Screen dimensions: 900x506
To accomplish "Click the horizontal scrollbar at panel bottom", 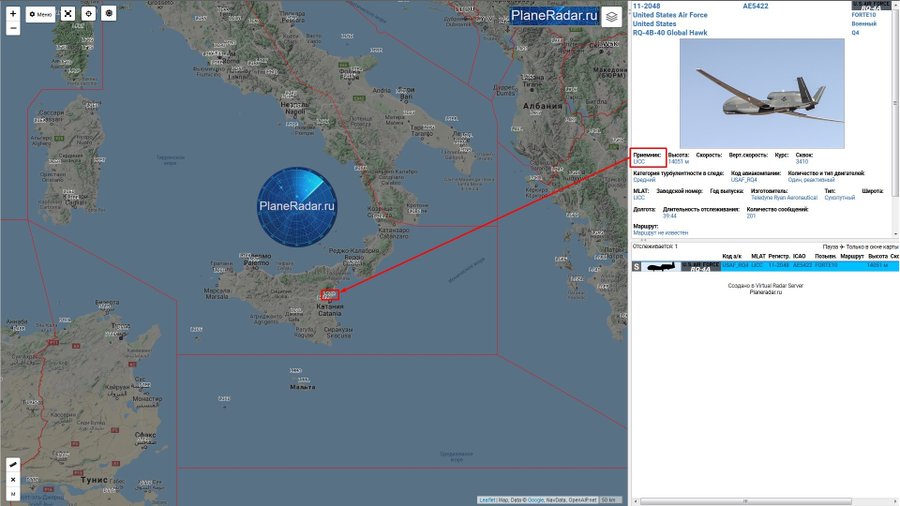I will 746,501.
